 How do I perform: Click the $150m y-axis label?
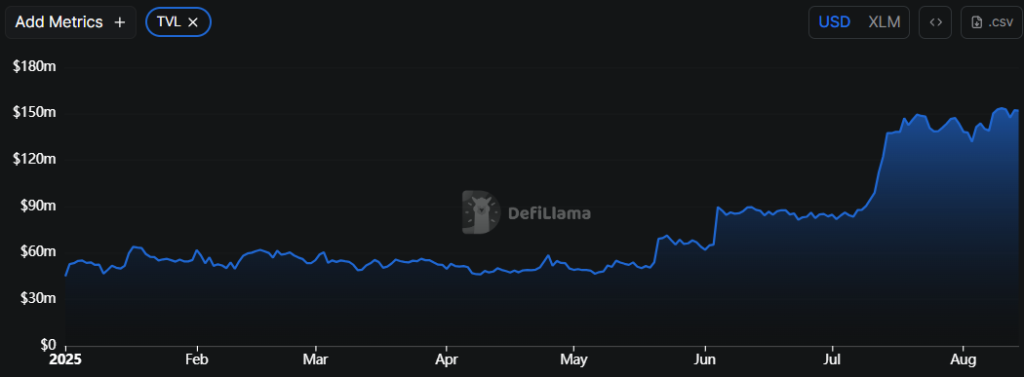click(35, 113)
